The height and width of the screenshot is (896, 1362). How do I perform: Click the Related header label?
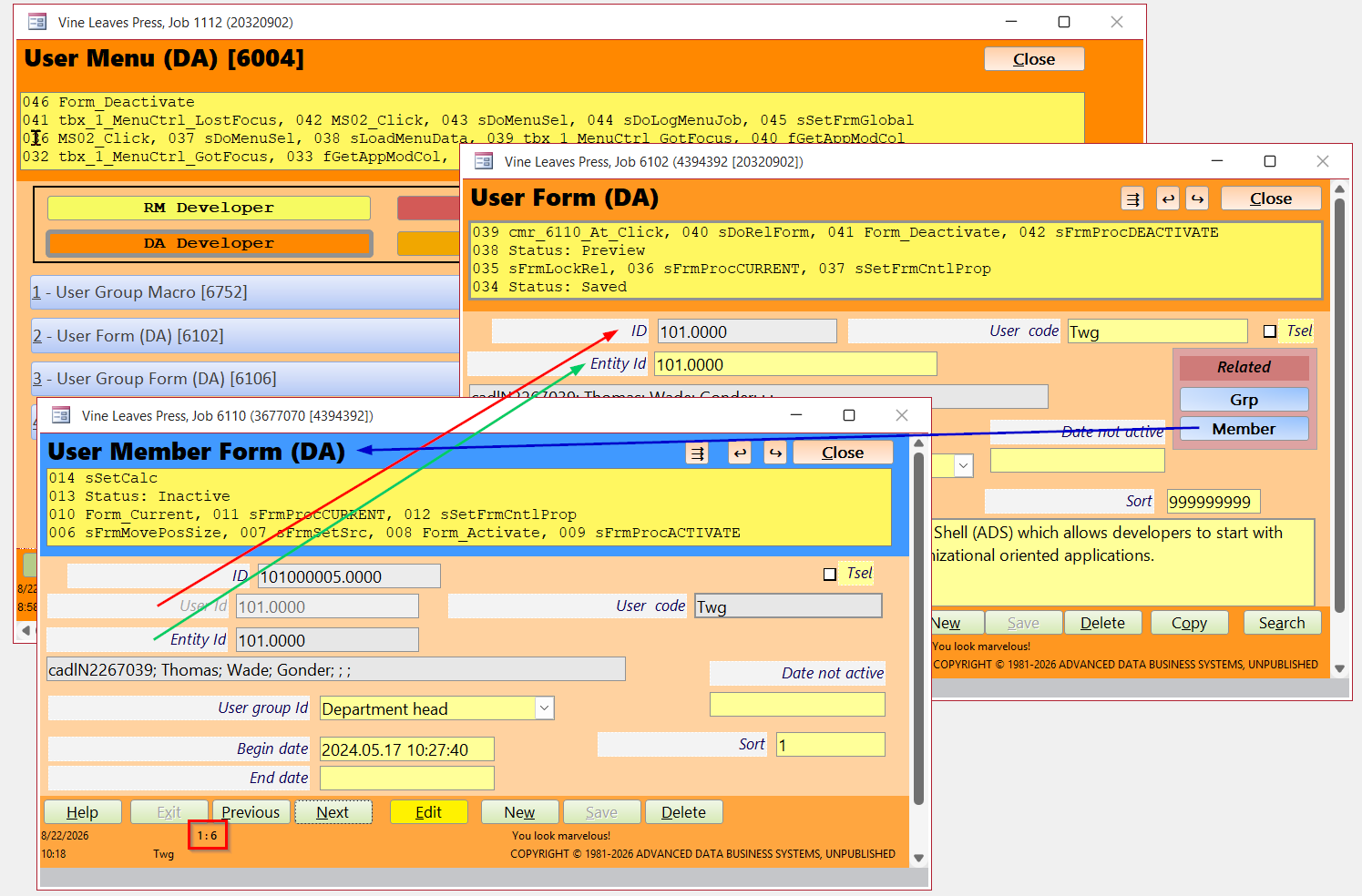1244,367
